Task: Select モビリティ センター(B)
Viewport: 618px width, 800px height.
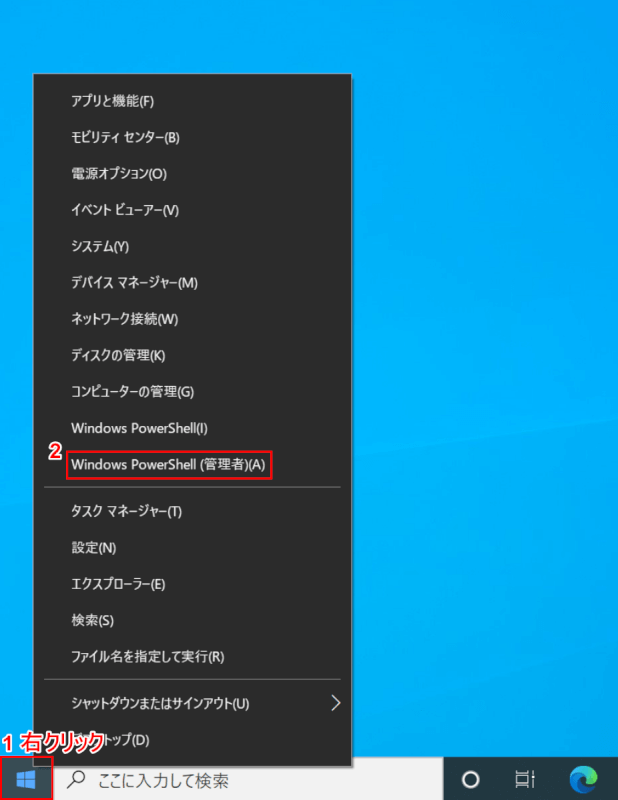Action: [192, 137]
